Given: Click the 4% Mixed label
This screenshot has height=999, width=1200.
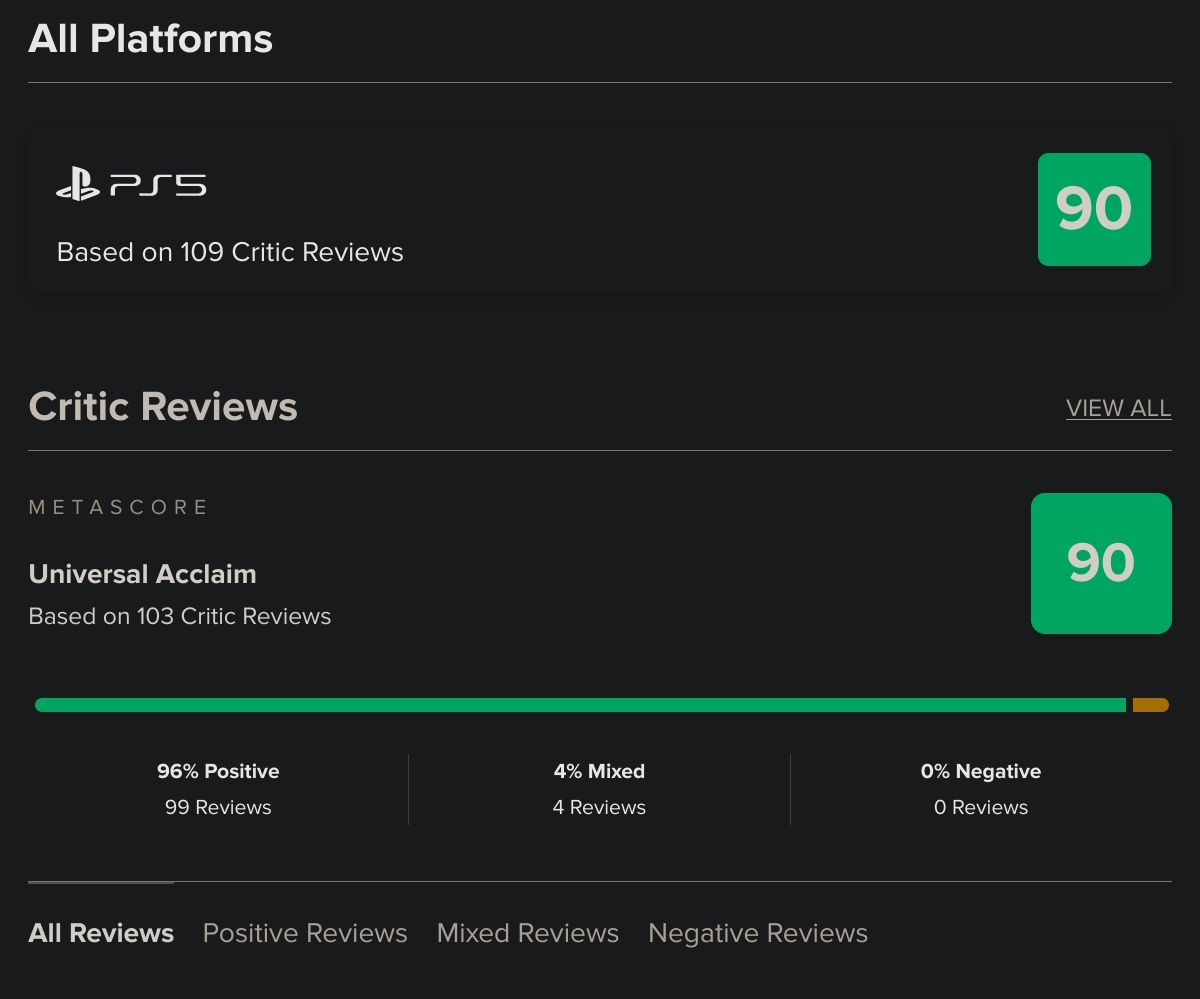Looking at the screenshot, I should click(599, 771).
